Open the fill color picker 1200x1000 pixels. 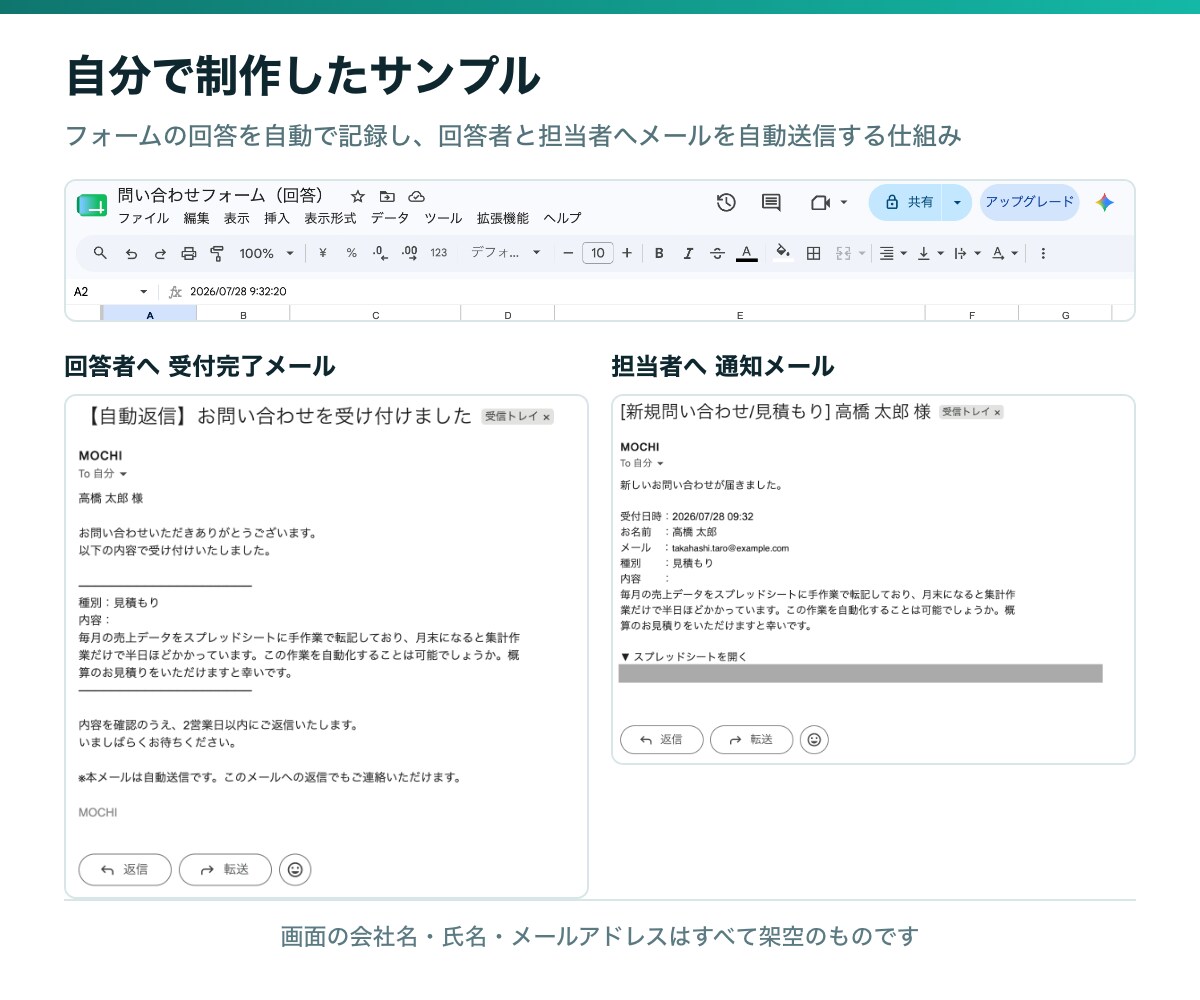(783, 253)
